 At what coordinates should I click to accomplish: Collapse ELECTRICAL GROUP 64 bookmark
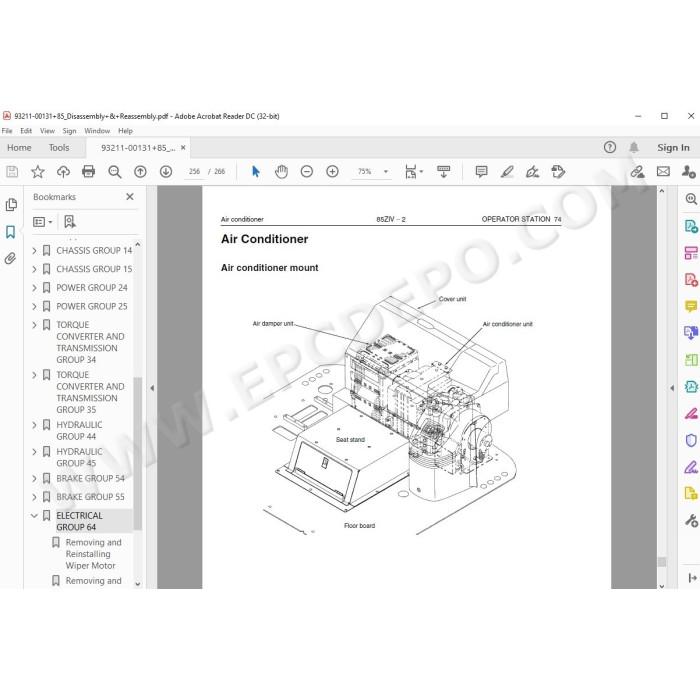click(x=34, y=516)
